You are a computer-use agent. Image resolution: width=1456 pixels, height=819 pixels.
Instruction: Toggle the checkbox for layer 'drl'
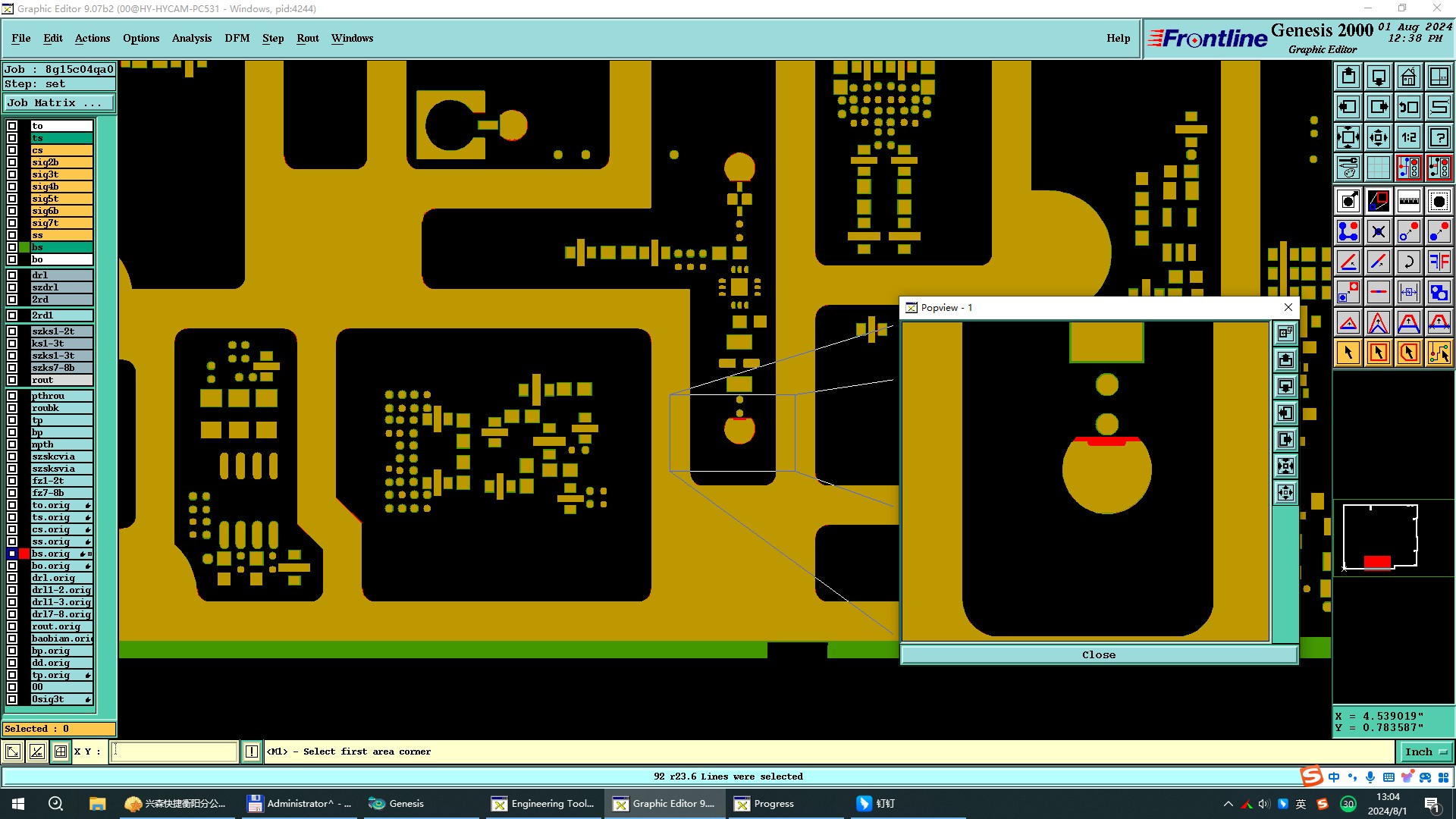point(12,275)
